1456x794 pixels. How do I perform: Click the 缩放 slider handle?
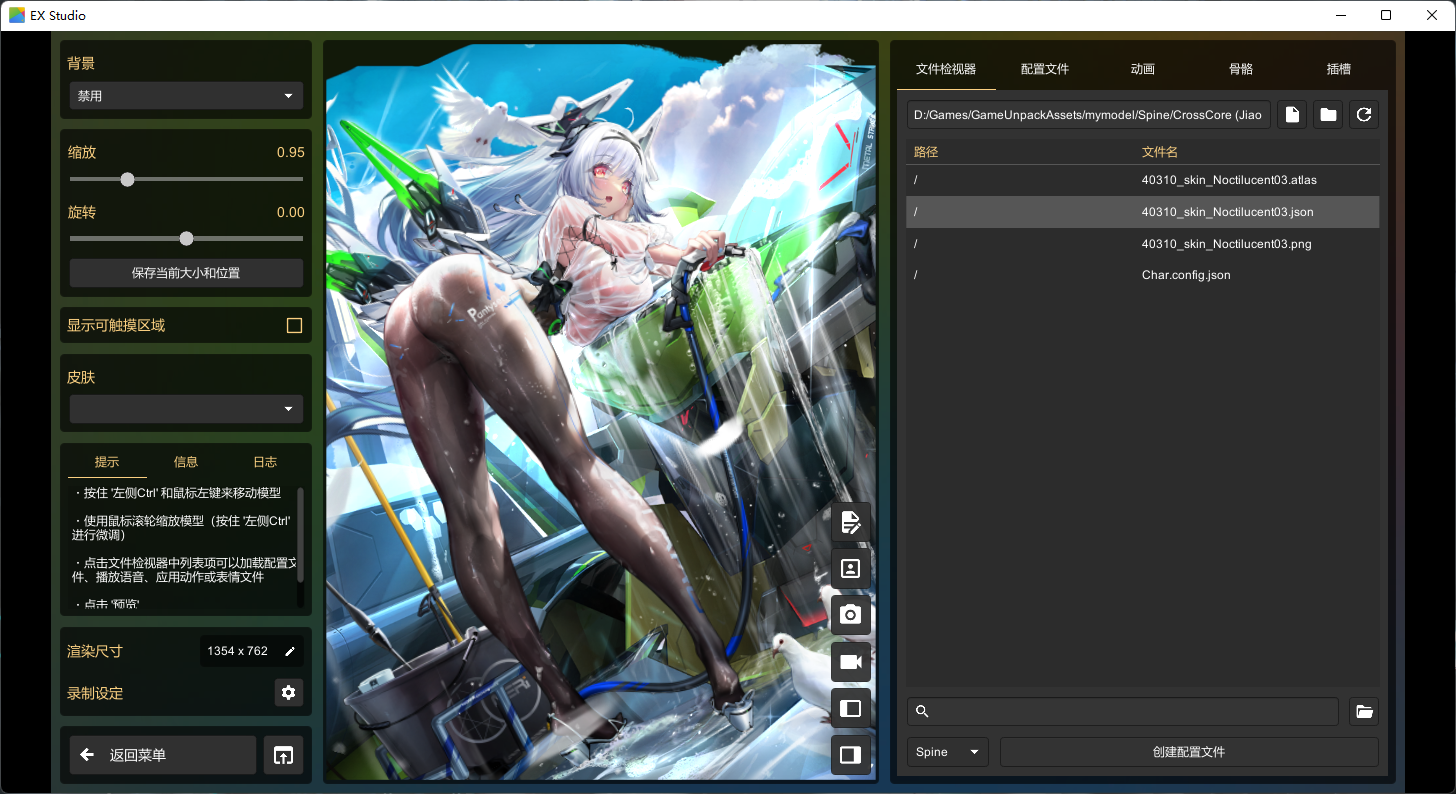click(x=127, y=180)
